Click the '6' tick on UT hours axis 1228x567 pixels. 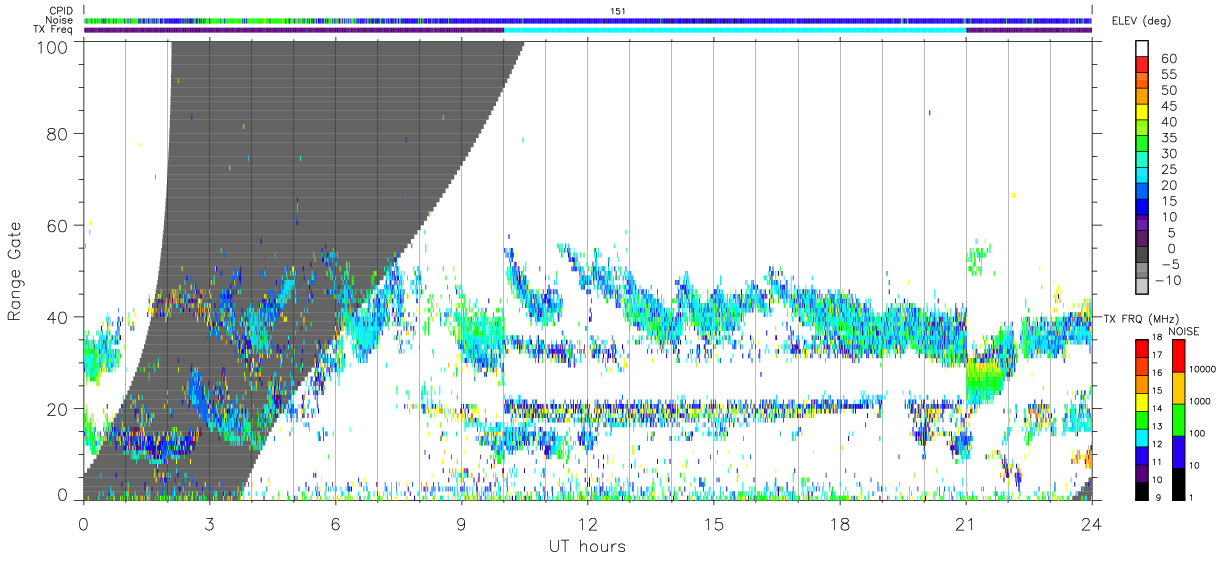click(x=336, y=523)
